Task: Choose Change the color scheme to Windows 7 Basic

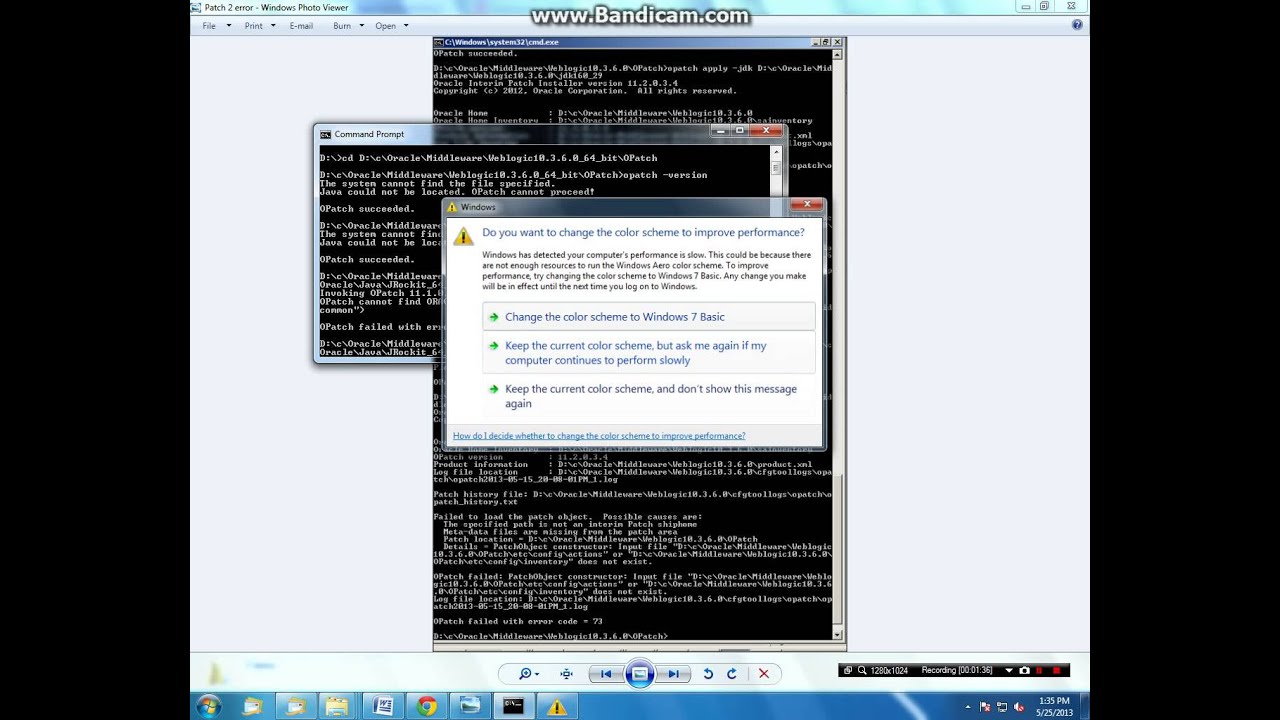Action: pos(648,317)
